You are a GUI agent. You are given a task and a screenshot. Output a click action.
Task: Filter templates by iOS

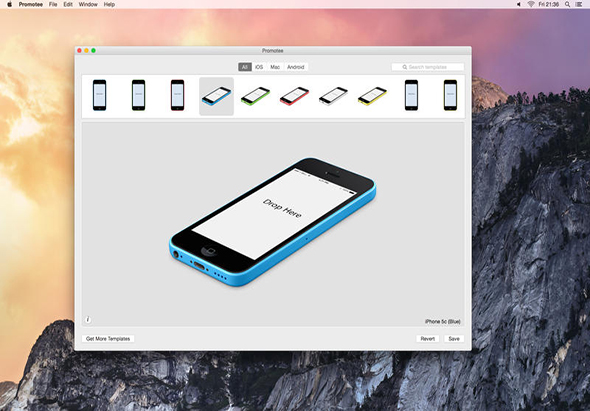[259, 67]
